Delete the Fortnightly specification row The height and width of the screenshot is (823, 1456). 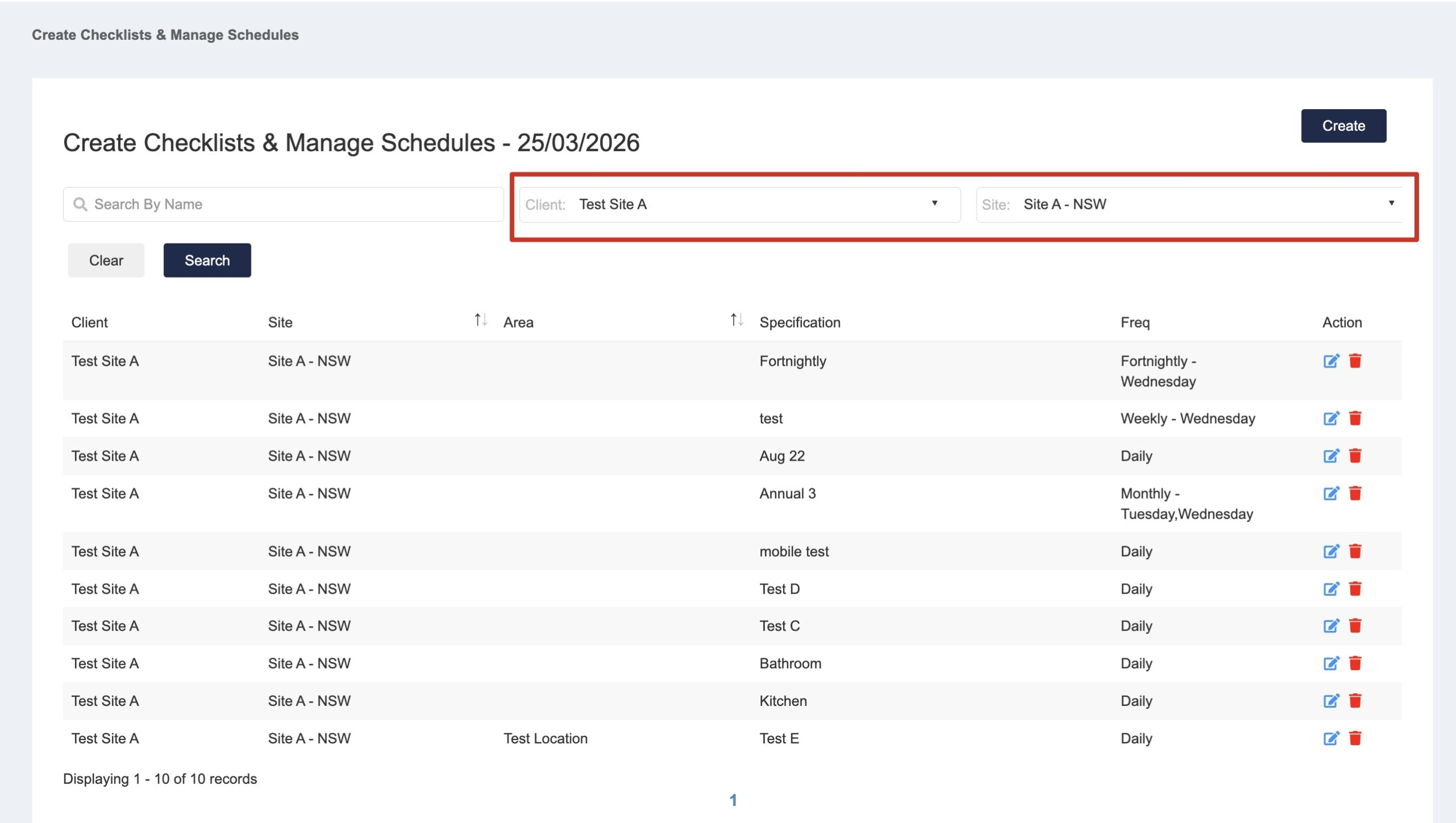1355,361
